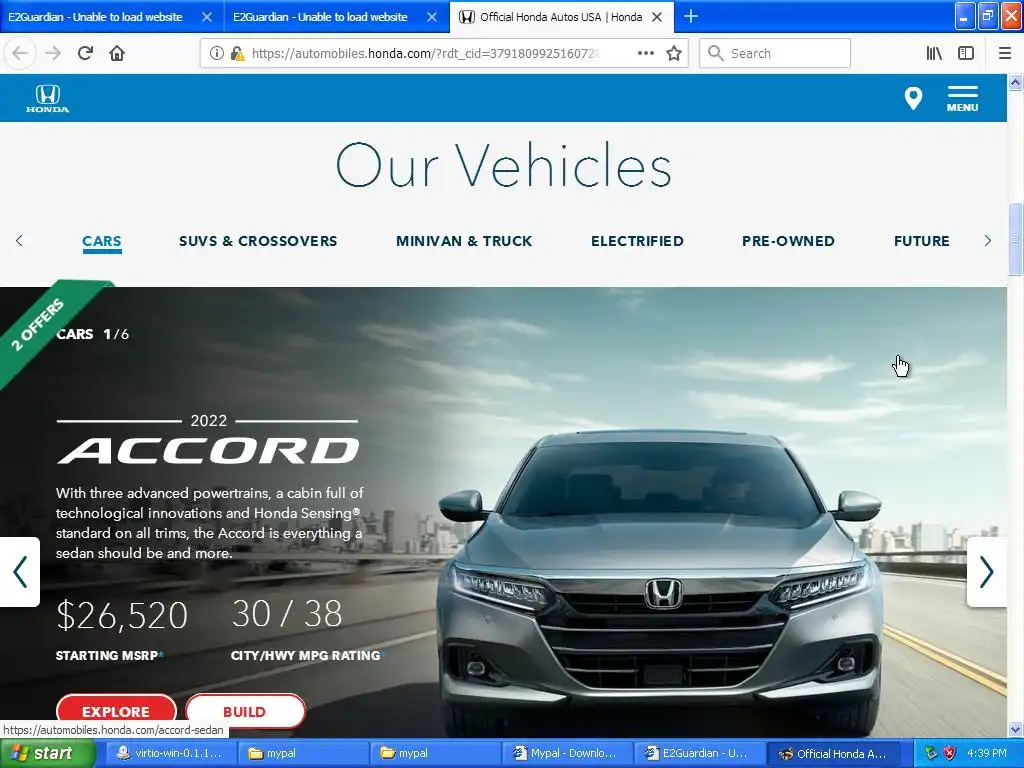Image resolution: width=1024 pixels, height=768 pixels.
Task: Open the hamburger MENU button
Action: coord(963,99)
